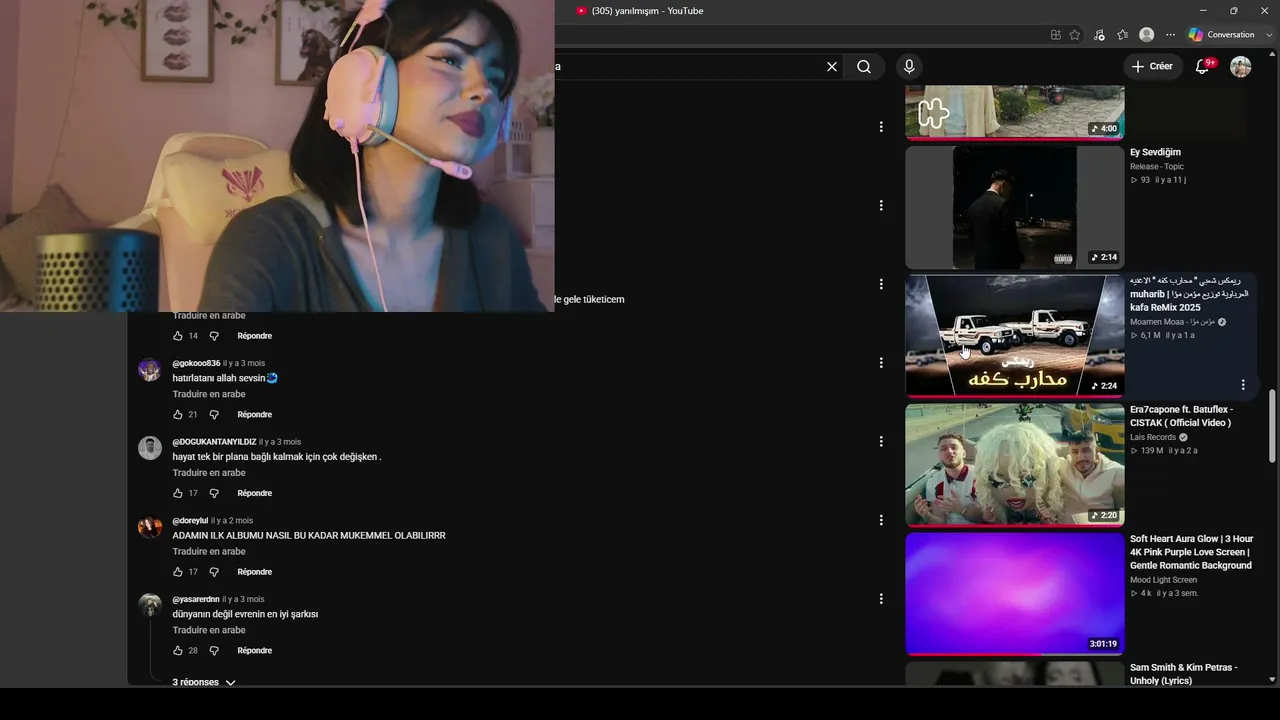Like @yasarerdnn's comment
The image size is (1280, 720).
(178, 650)
